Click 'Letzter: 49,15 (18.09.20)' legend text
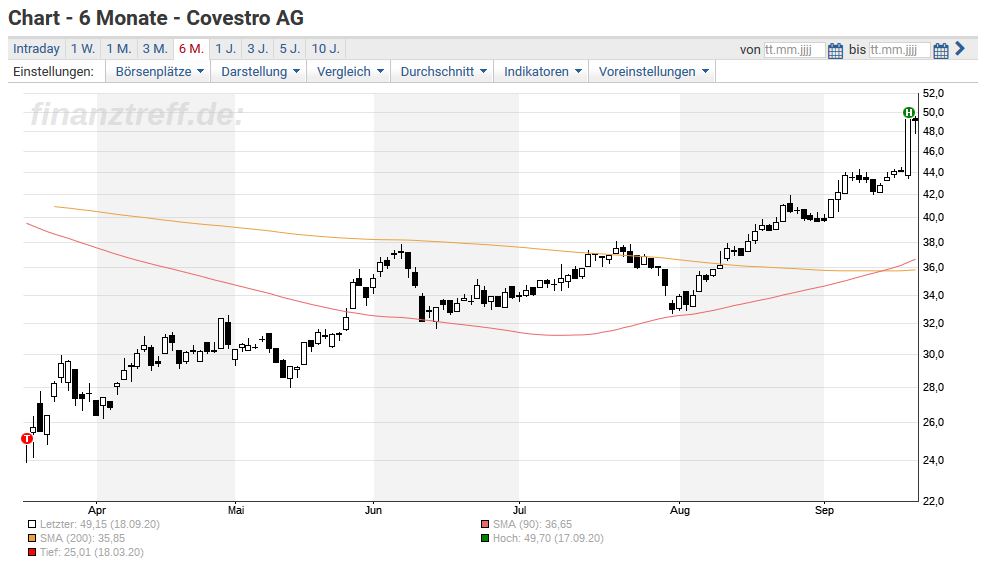 pyautogui.click(x=100, y=524)
